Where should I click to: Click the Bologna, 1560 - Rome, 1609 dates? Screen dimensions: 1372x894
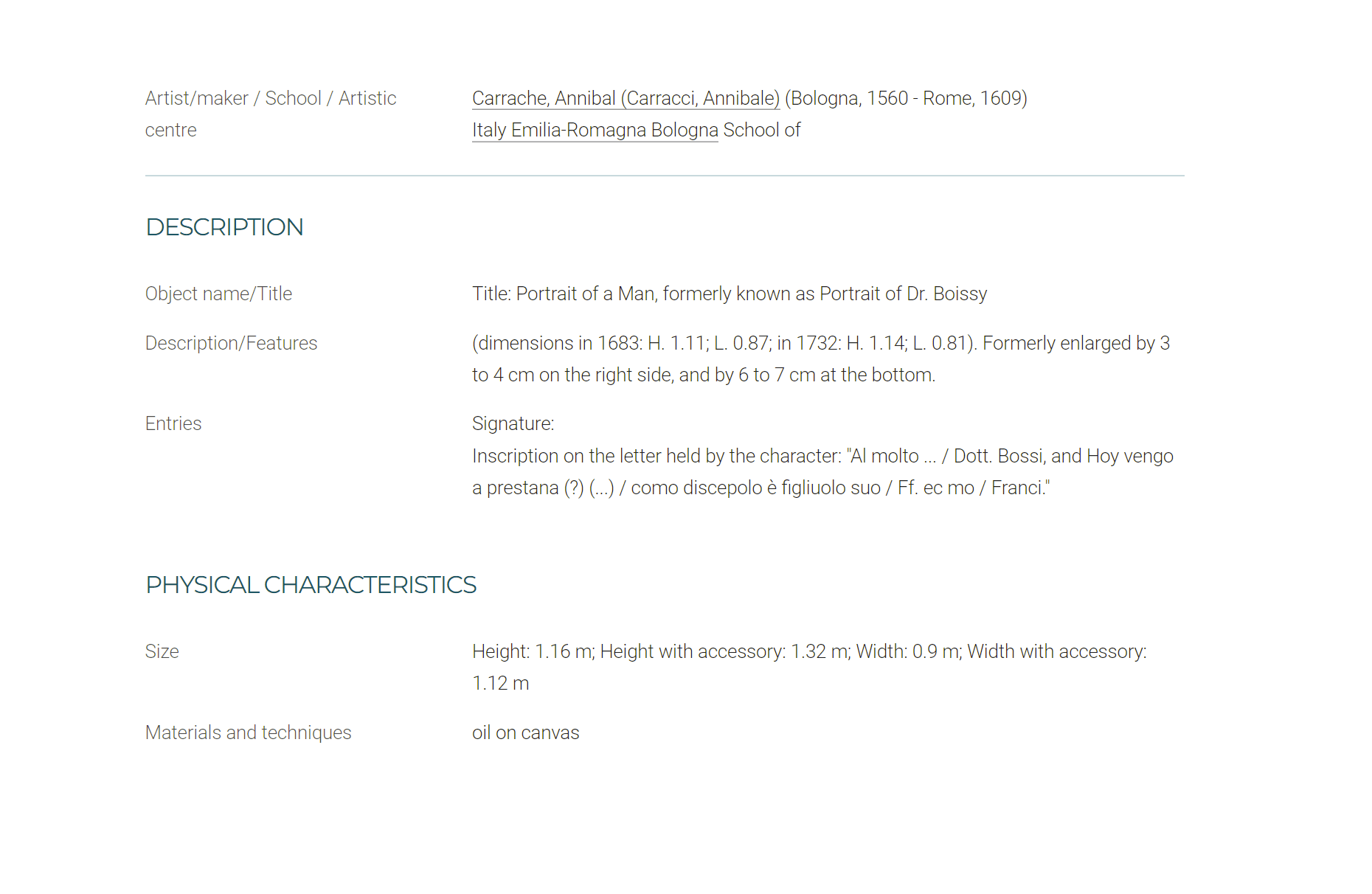click(906, 98)
